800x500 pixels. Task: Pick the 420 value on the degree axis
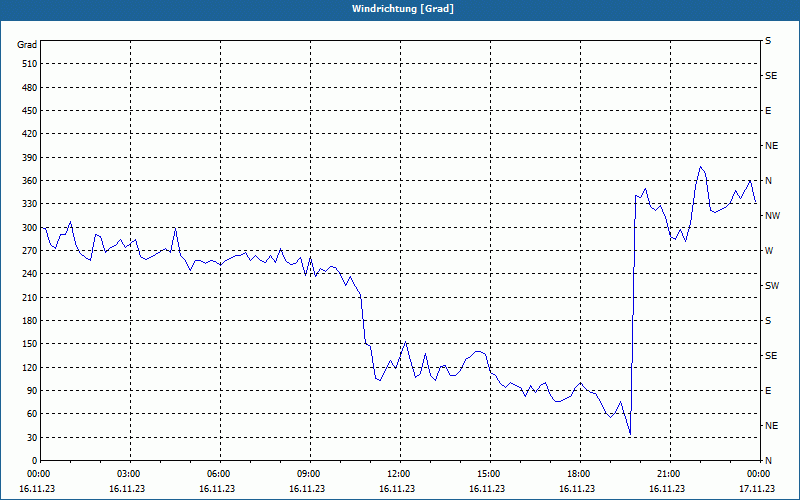click(x=30, y=134)
